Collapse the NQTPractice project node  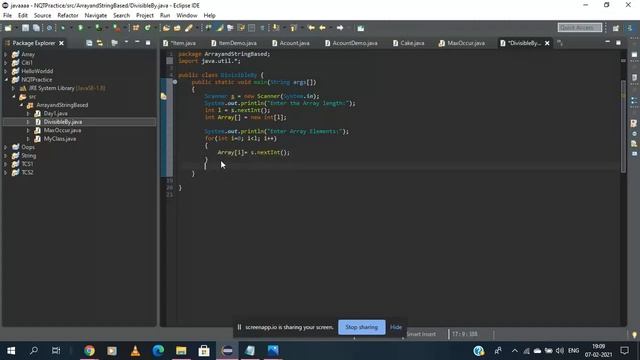5,80
